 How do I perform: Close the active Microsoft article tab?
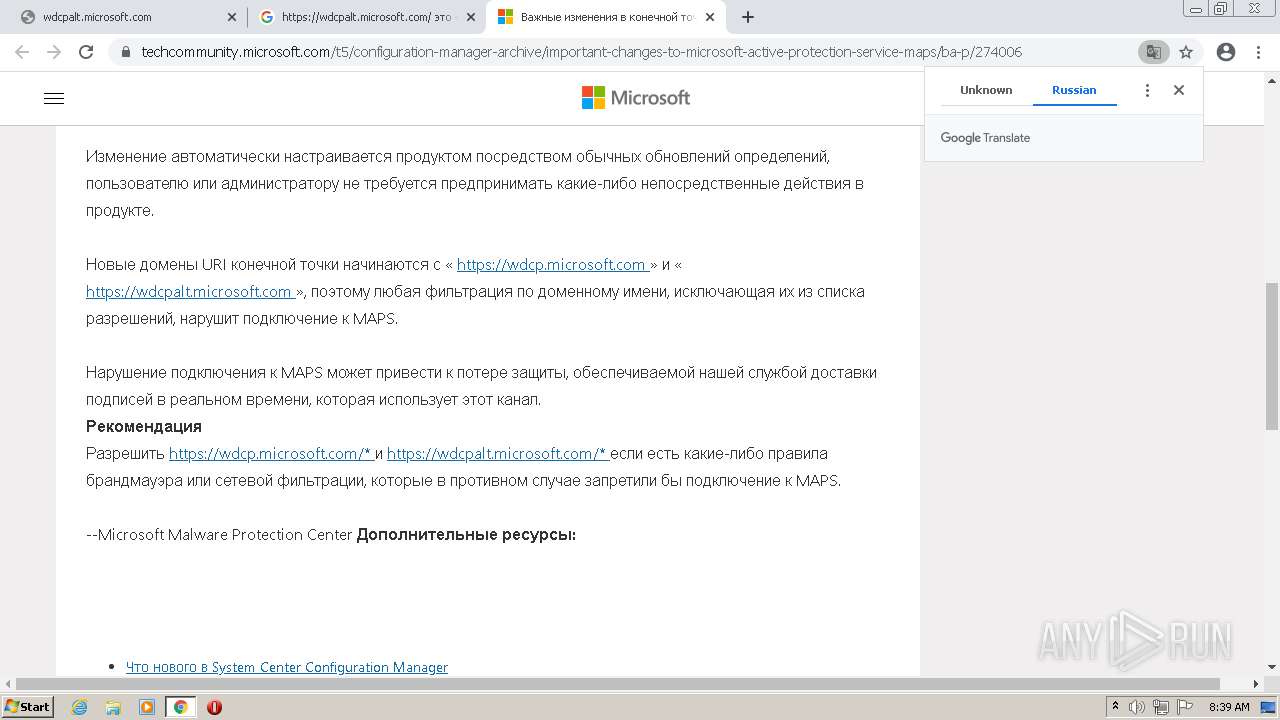tap(710, 17)
